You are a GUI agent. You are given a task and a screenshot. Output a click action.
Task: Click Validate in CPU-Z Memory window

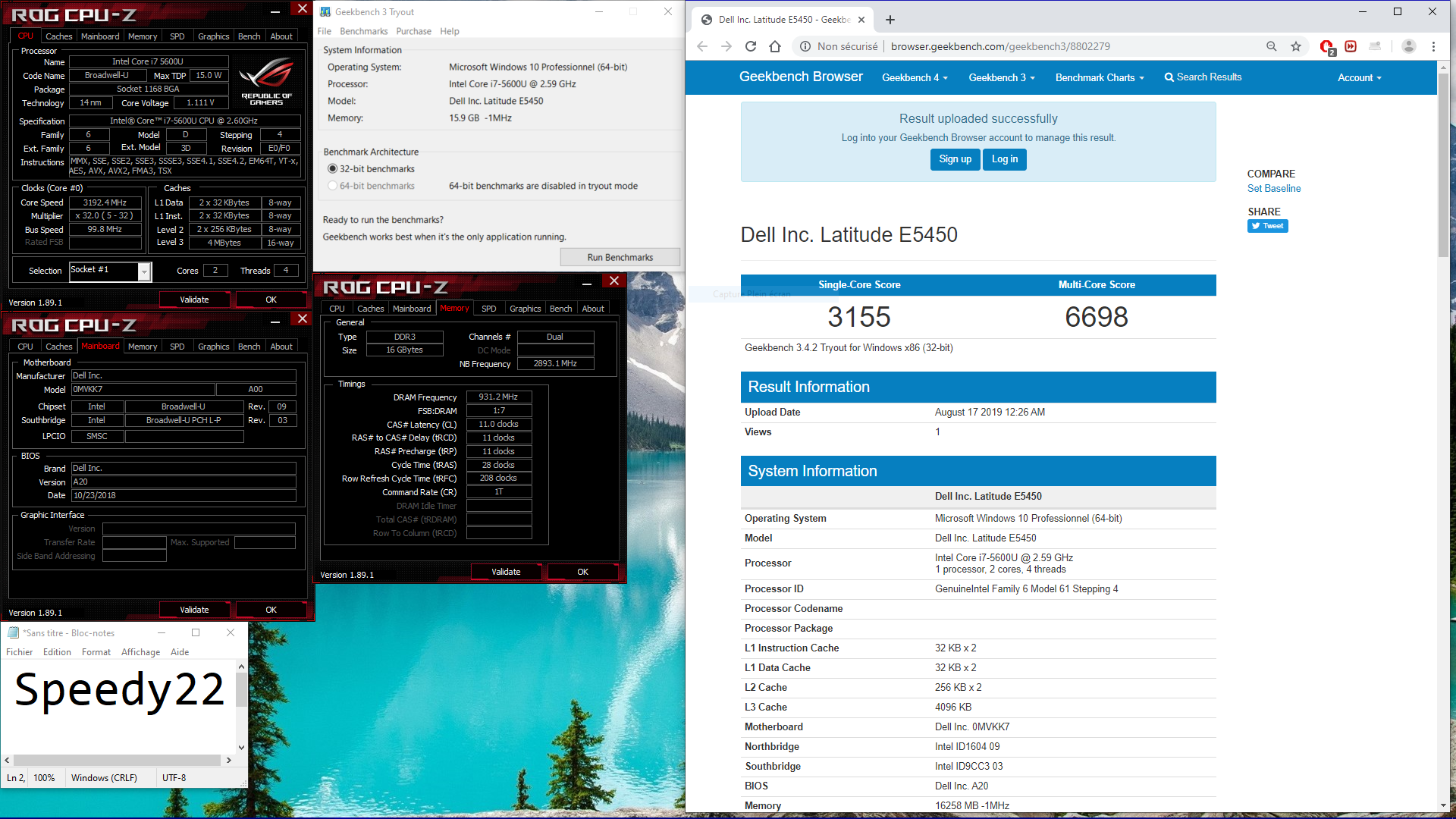click(506, 572)
